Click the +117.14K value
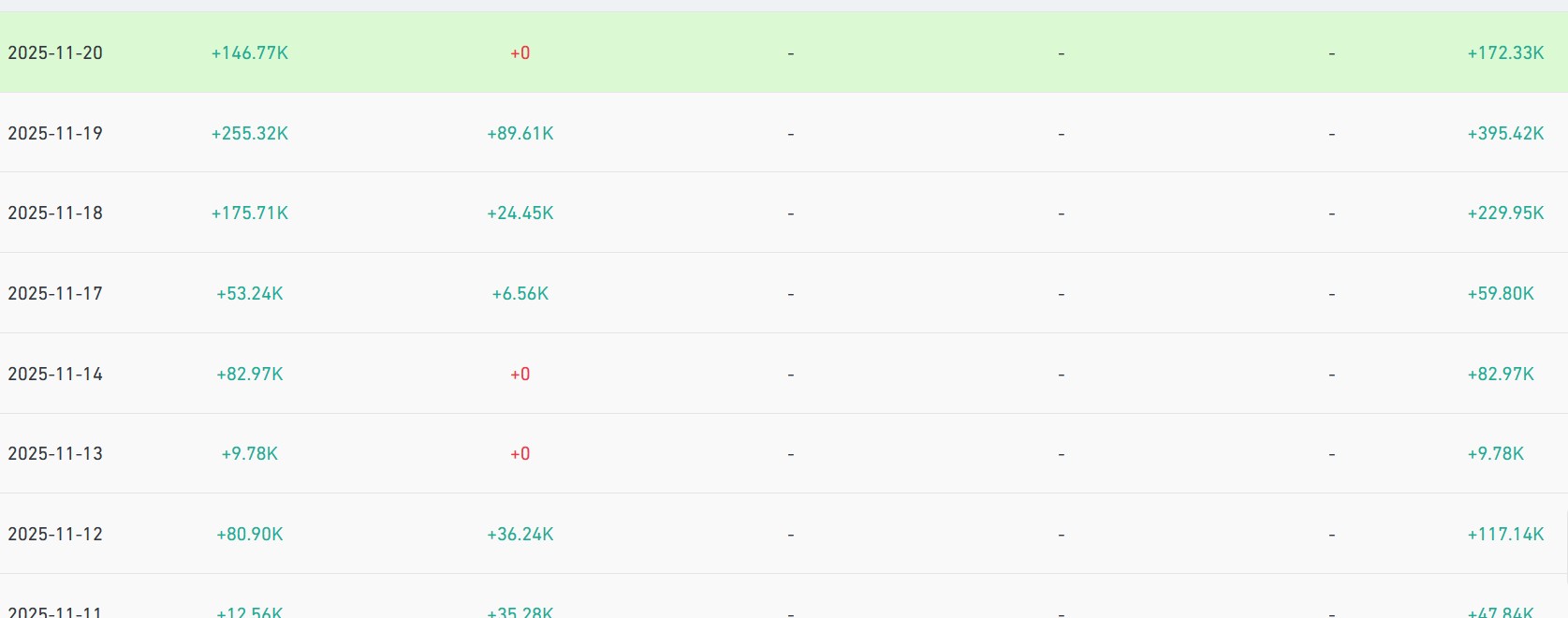 1505,535
